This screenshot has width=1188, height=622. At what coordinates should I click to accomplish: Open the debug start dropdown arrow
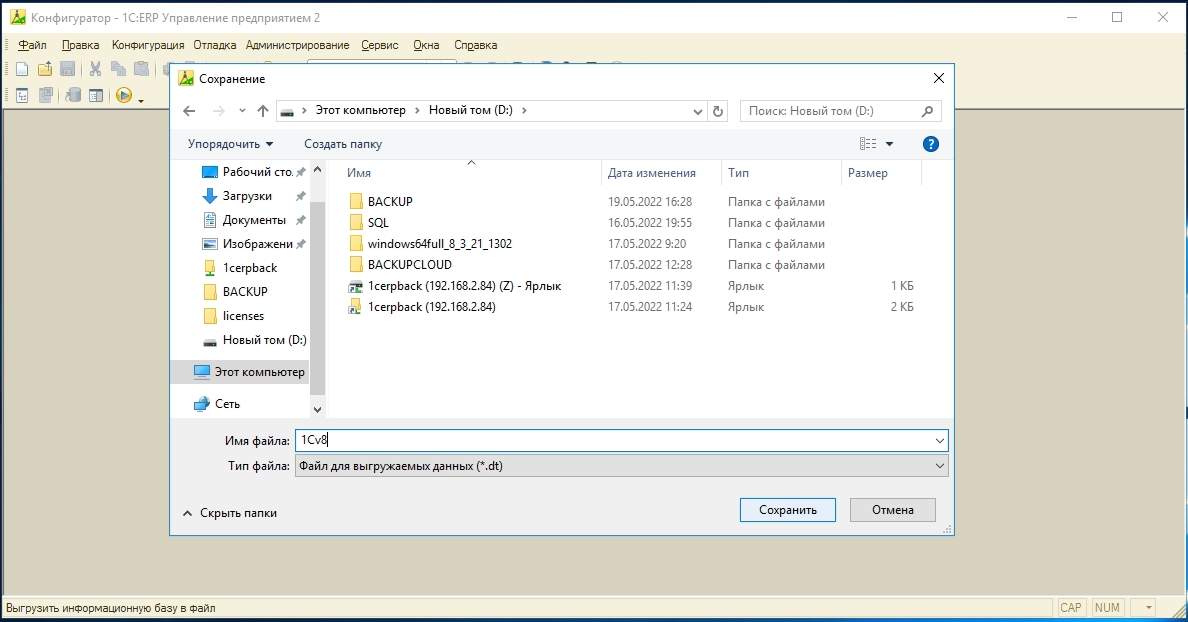141,99
